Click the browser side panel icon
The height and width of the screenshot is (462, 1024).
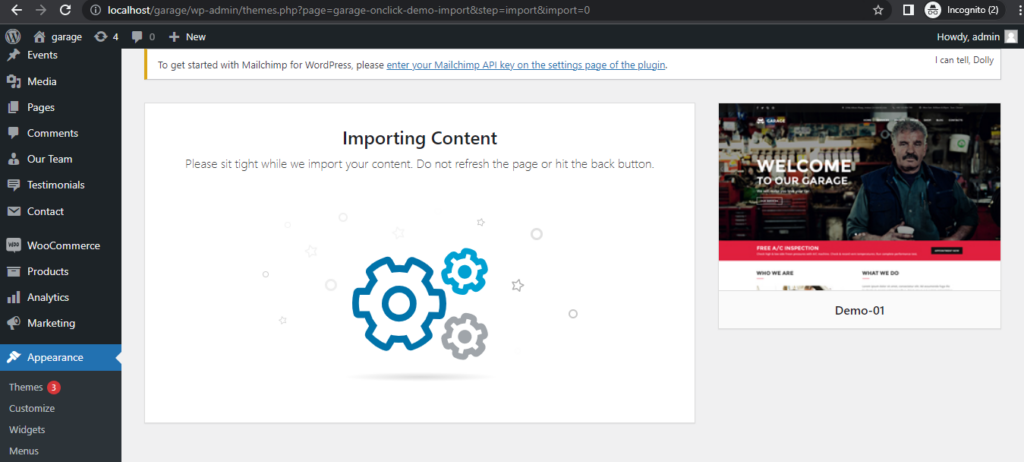click(908, 10)
